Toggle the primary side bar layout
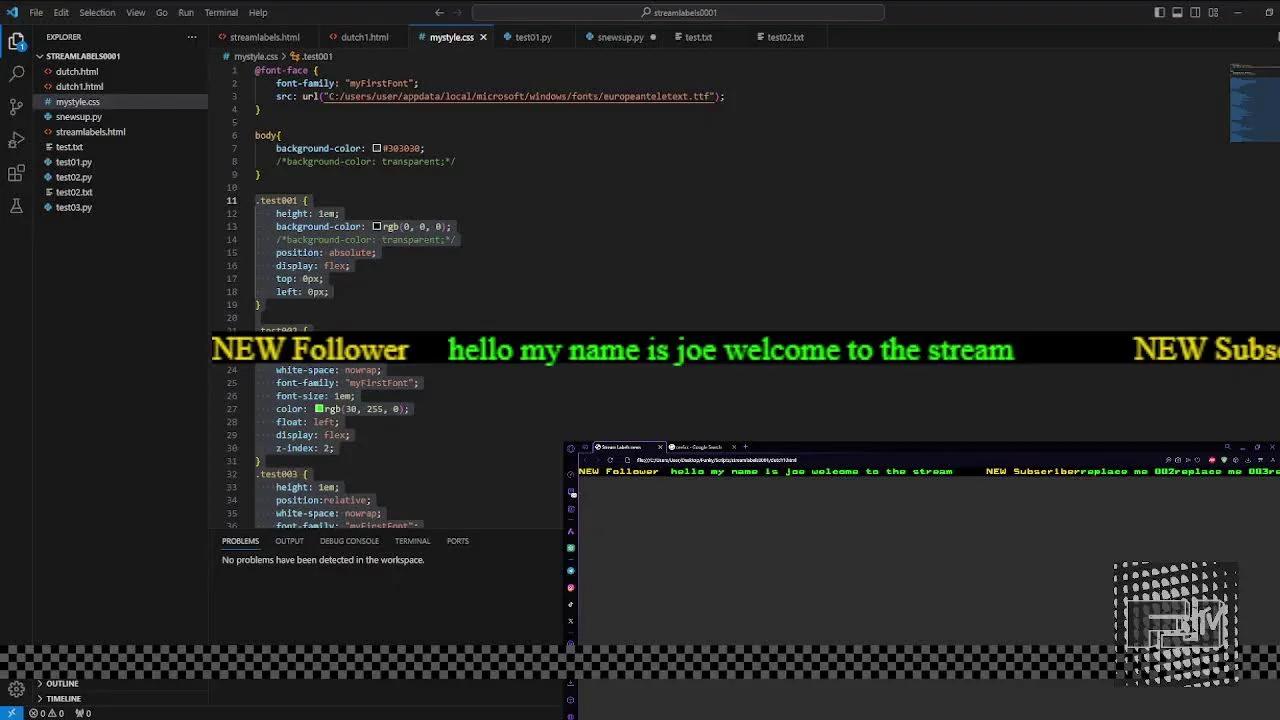This screenshot has width=1280, height=720. (1159, 12)
